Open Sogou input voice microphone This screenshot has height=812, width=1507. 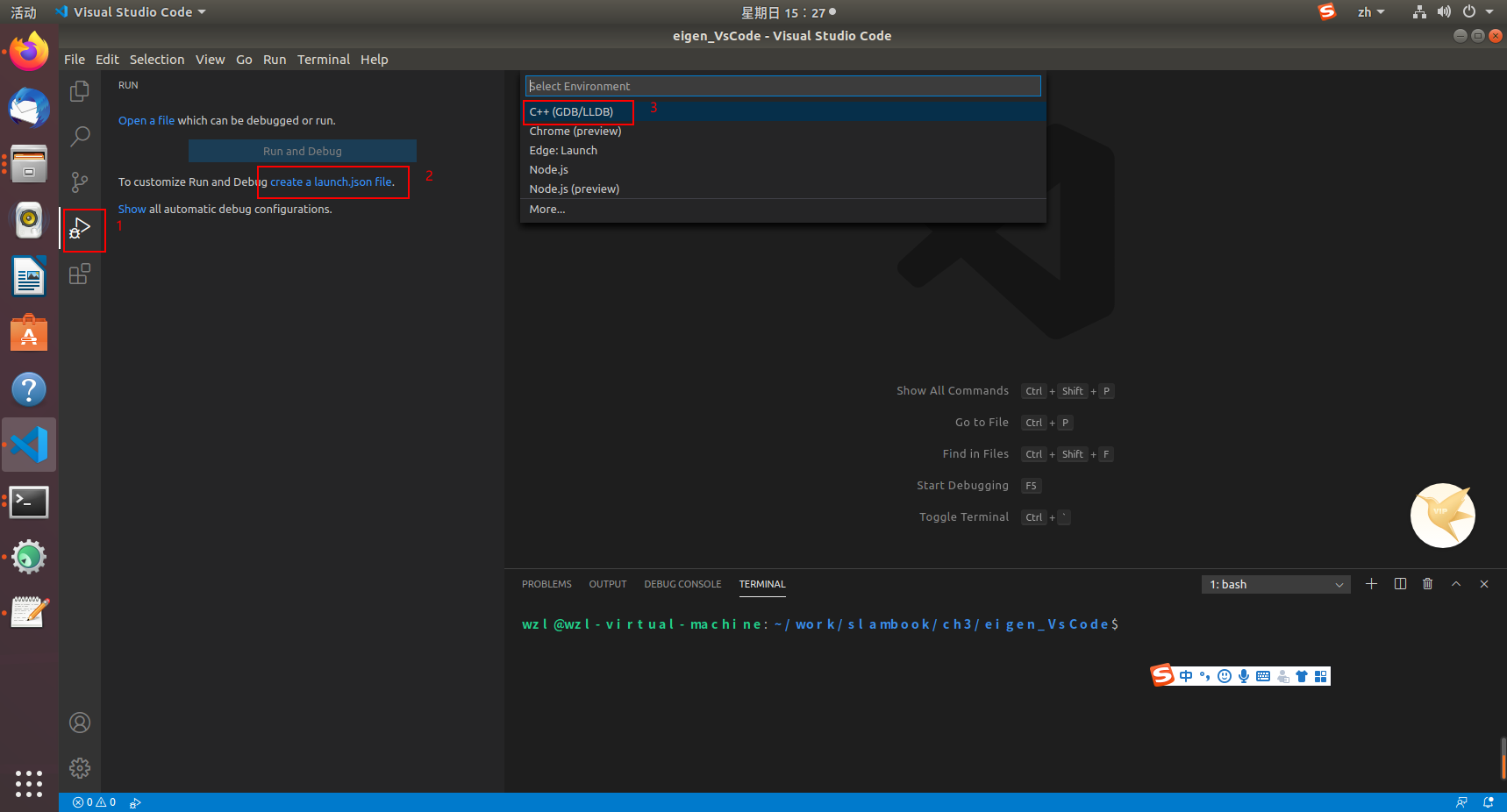[x=1244, y=676]
